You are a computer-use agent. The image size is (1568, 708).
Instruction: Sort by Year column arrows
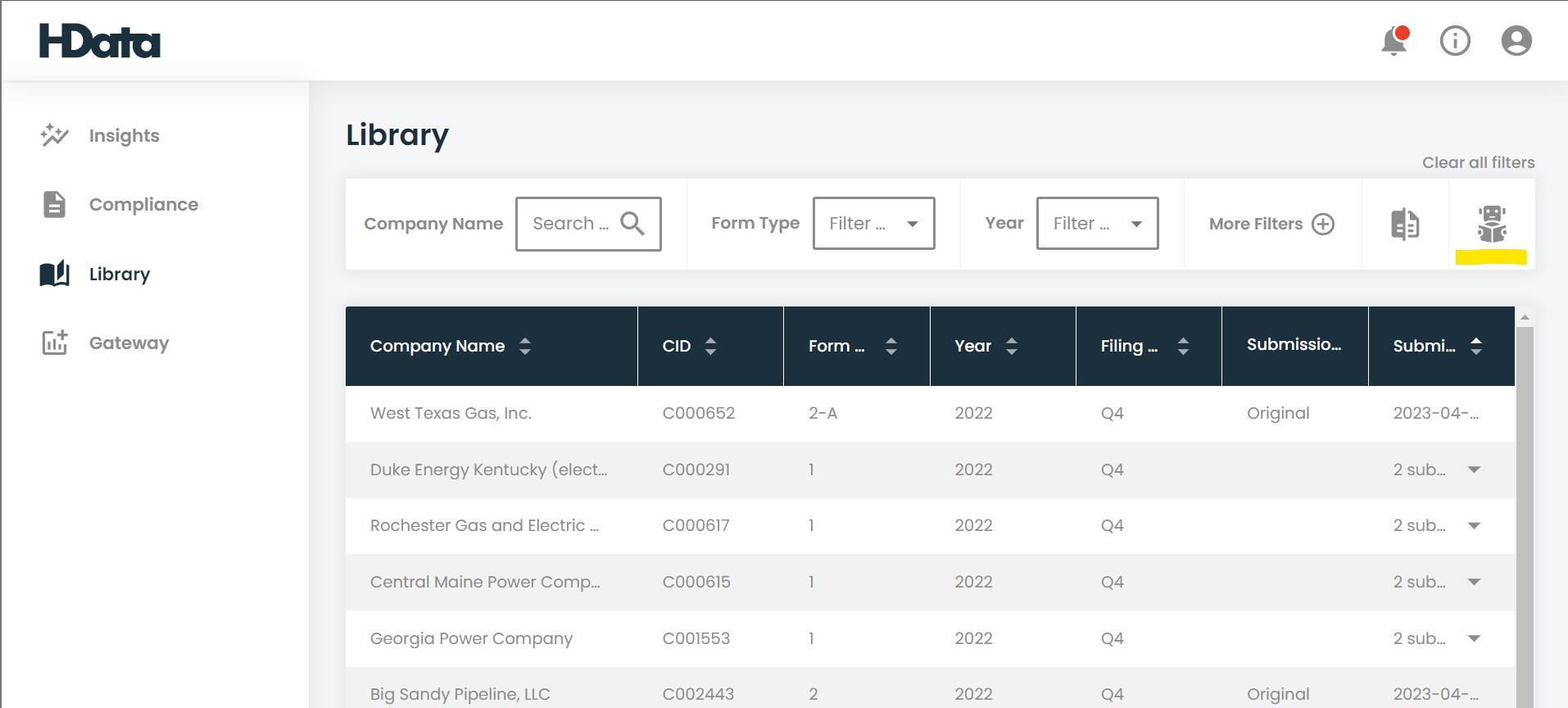pos(1012,346)
